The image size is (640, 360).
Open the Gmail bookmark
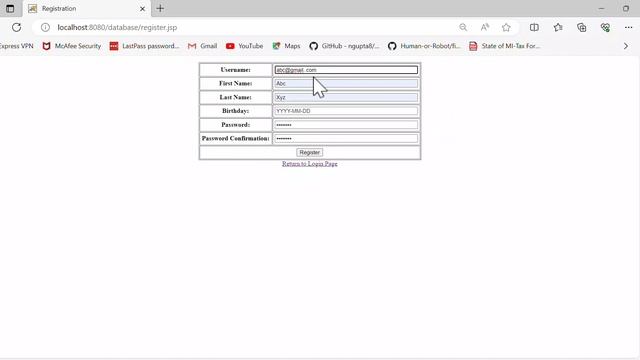[x=202, y=46]
